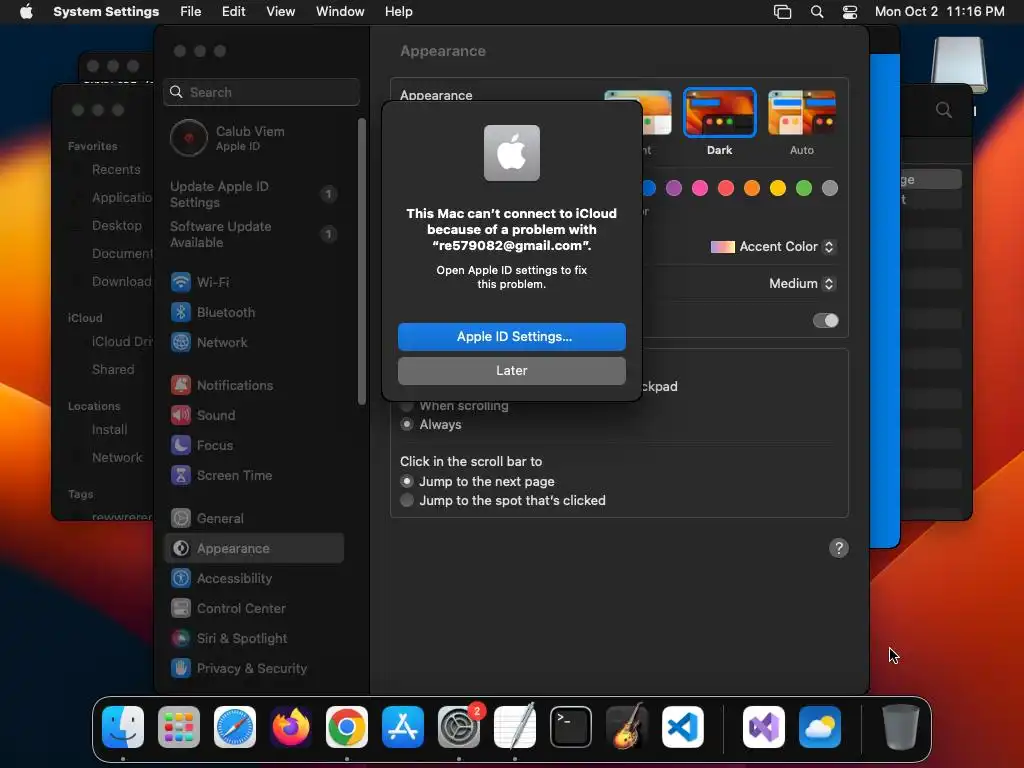Open Bluetooth icon in sidebar
Image resolution: width=1024 pixels, height=768 pixels.
(181, 312)
